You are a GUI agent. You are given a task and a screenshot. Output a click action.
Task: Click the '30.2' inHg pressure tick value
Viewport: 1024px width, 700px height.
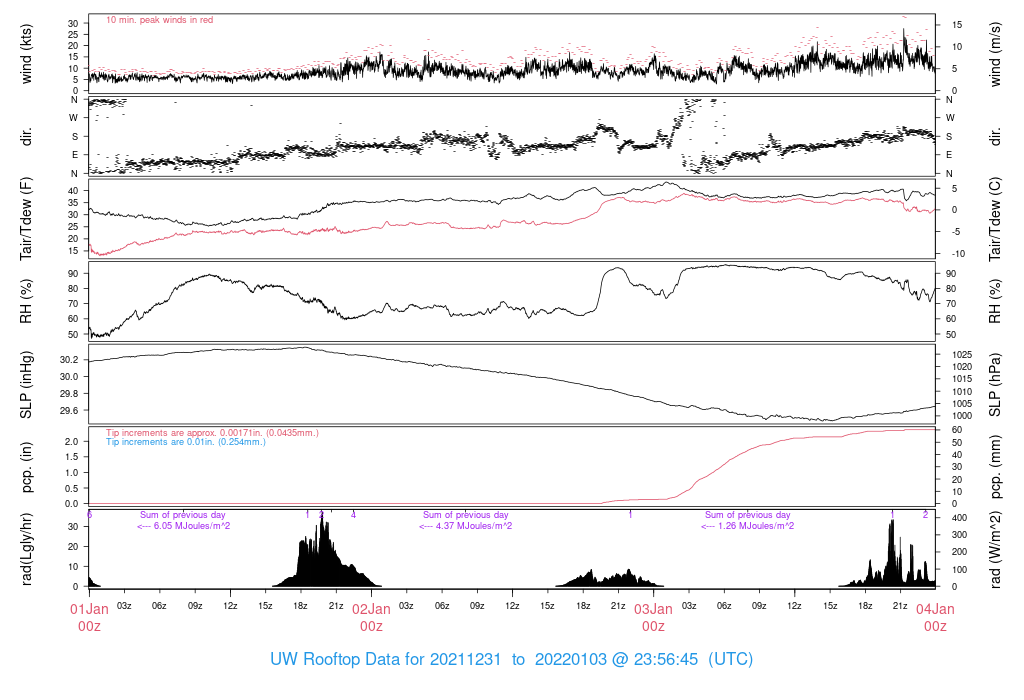[x=69, y=360]
